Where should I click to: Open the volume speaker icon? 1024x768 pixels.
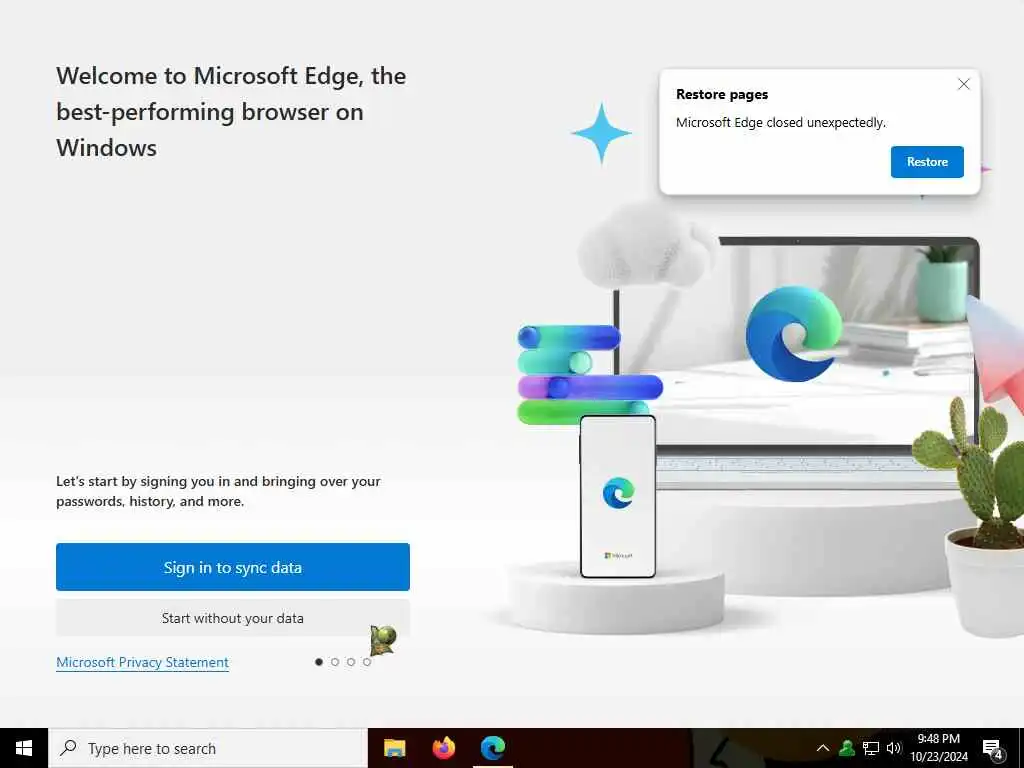[894, 748]
